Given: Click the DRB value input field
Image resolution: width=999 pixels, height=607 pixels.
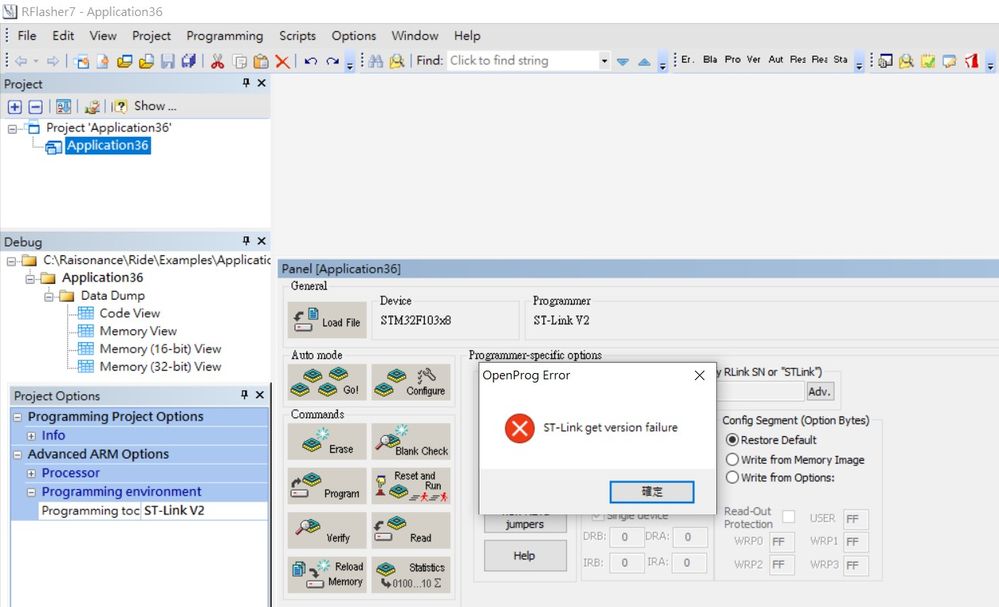Looking at the screenshot, I should point(626,537).
